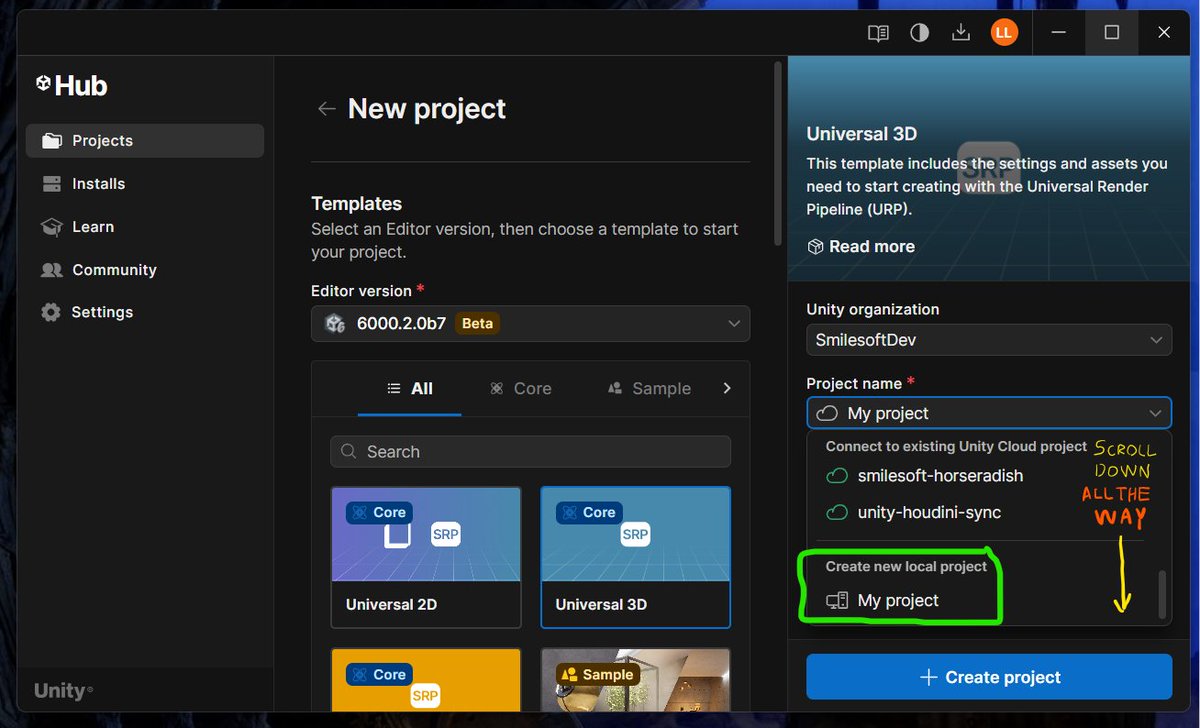Click the Beta badge on editor version

pos(477,324)
